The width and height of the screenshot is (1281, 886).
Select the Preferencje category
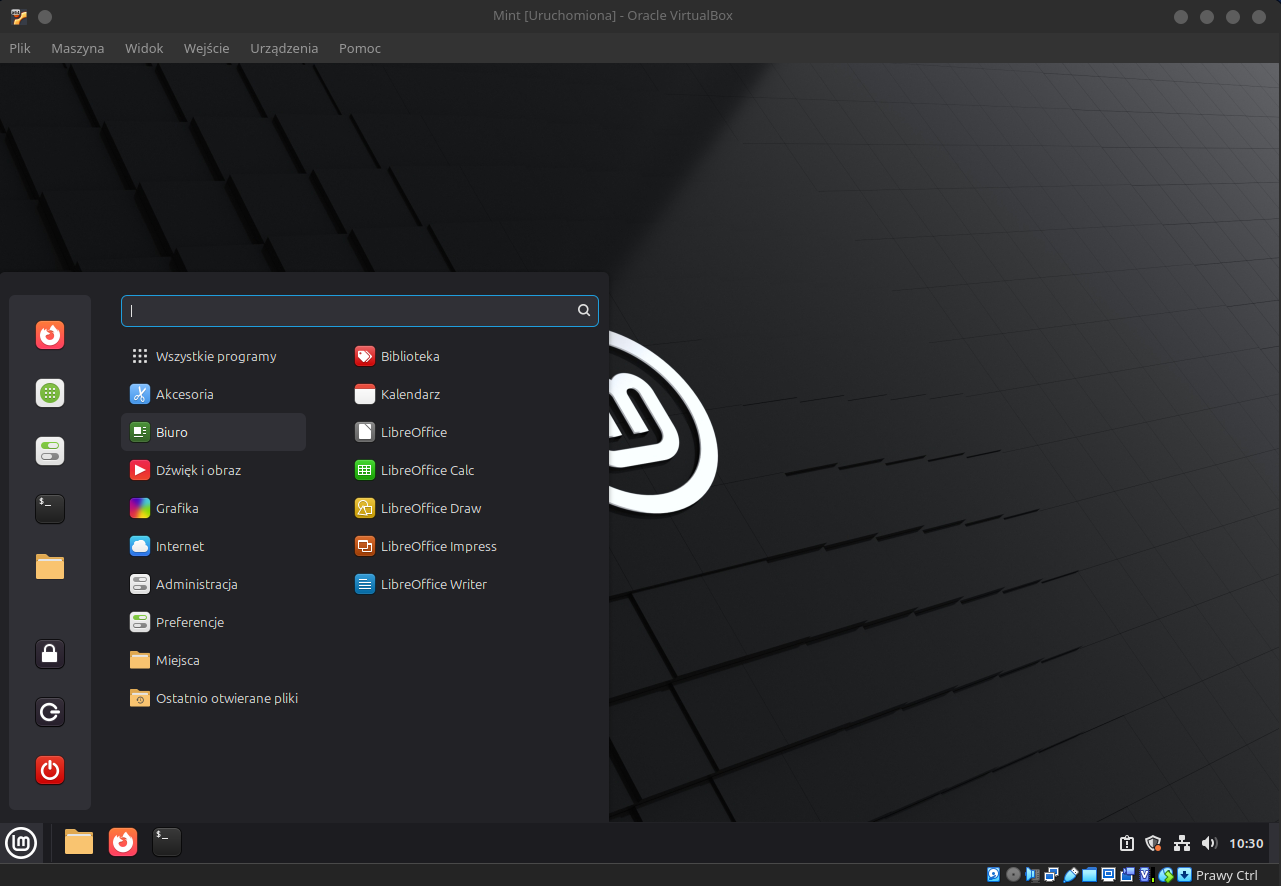click(213, 622)
